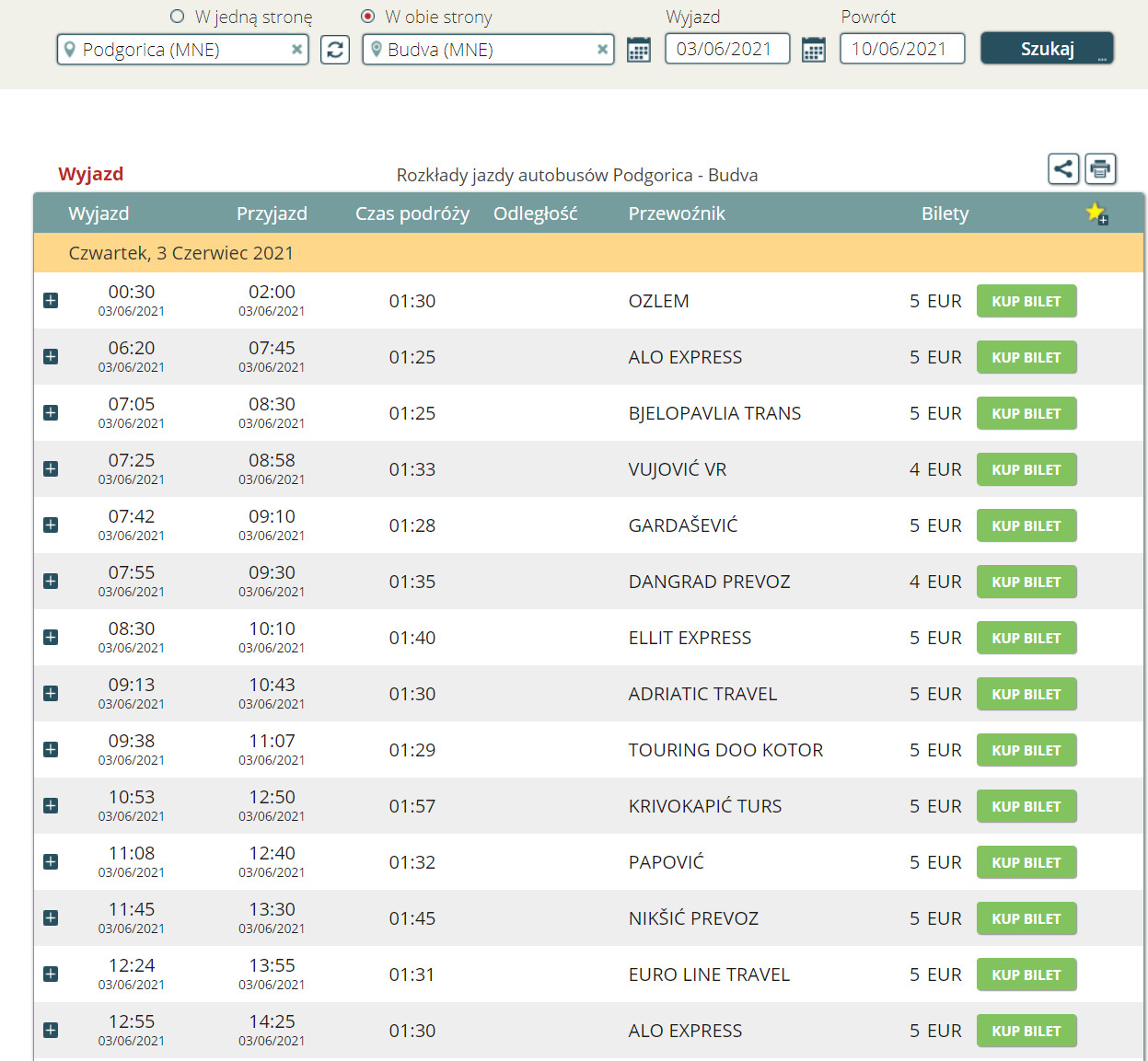Screen dimensions: 1148x1061
Task: Edit the Powrót date field 10/06/2021
Action: tap(902, 49)
